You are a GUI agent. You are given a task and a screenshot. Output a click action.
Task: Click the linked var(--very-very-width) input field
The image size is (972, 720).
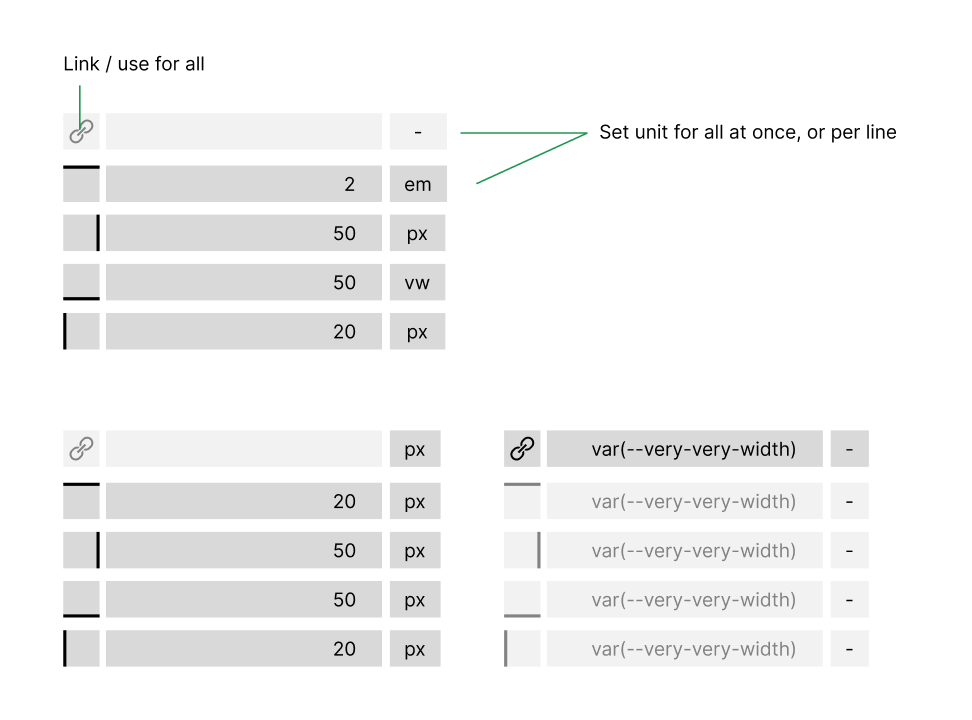[x=684, y=448]
